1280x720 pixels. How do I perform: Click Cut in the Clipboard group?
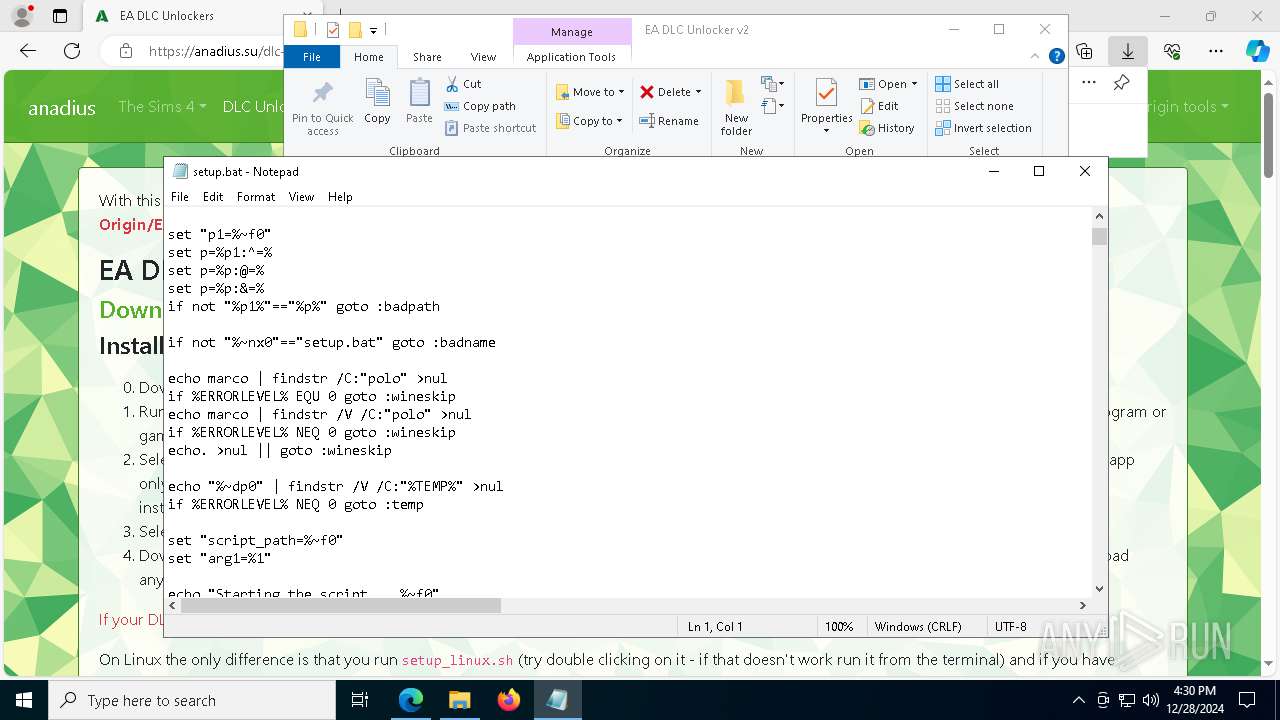coord(463,84)
